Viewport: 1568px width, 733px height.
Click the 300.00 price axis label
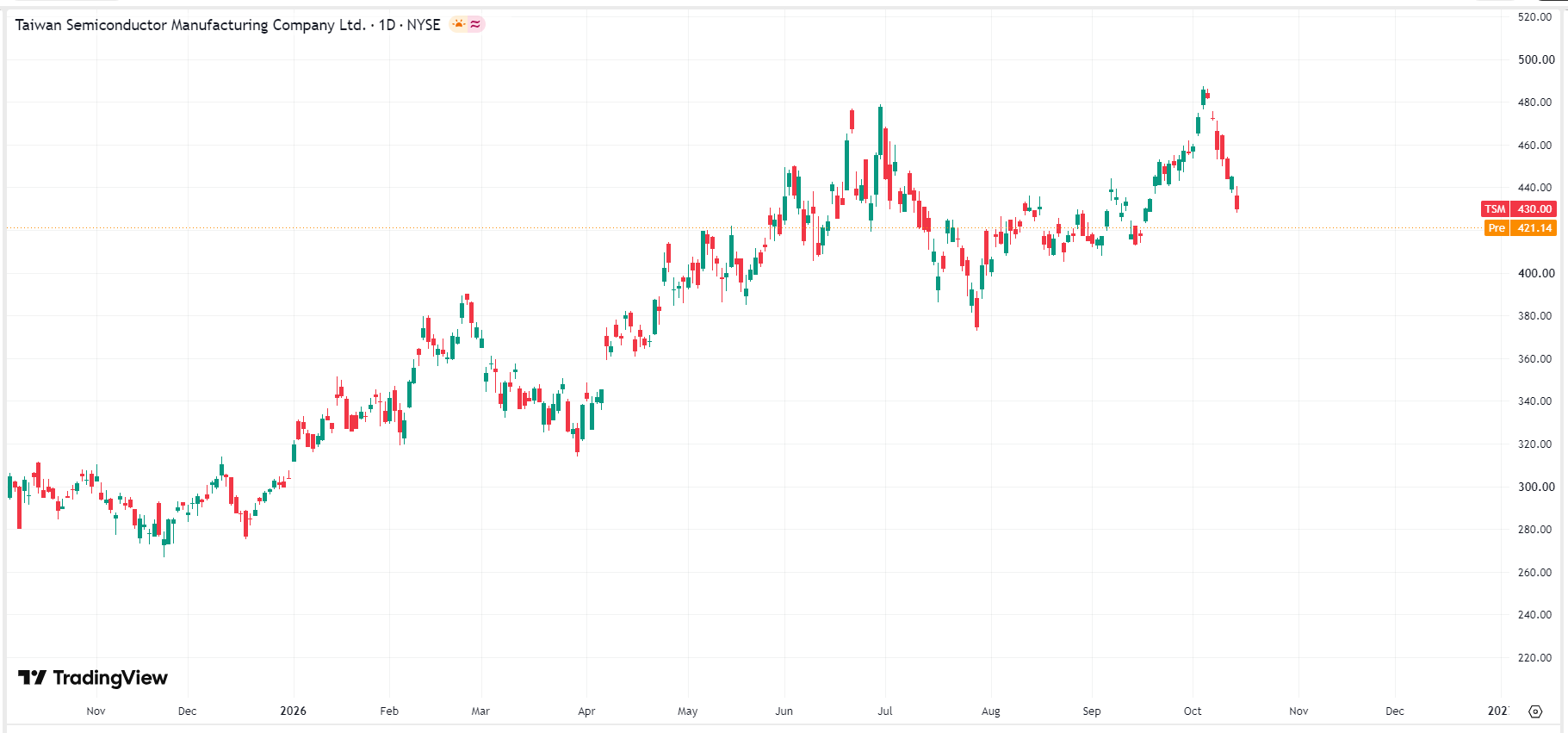(1536, 487)
